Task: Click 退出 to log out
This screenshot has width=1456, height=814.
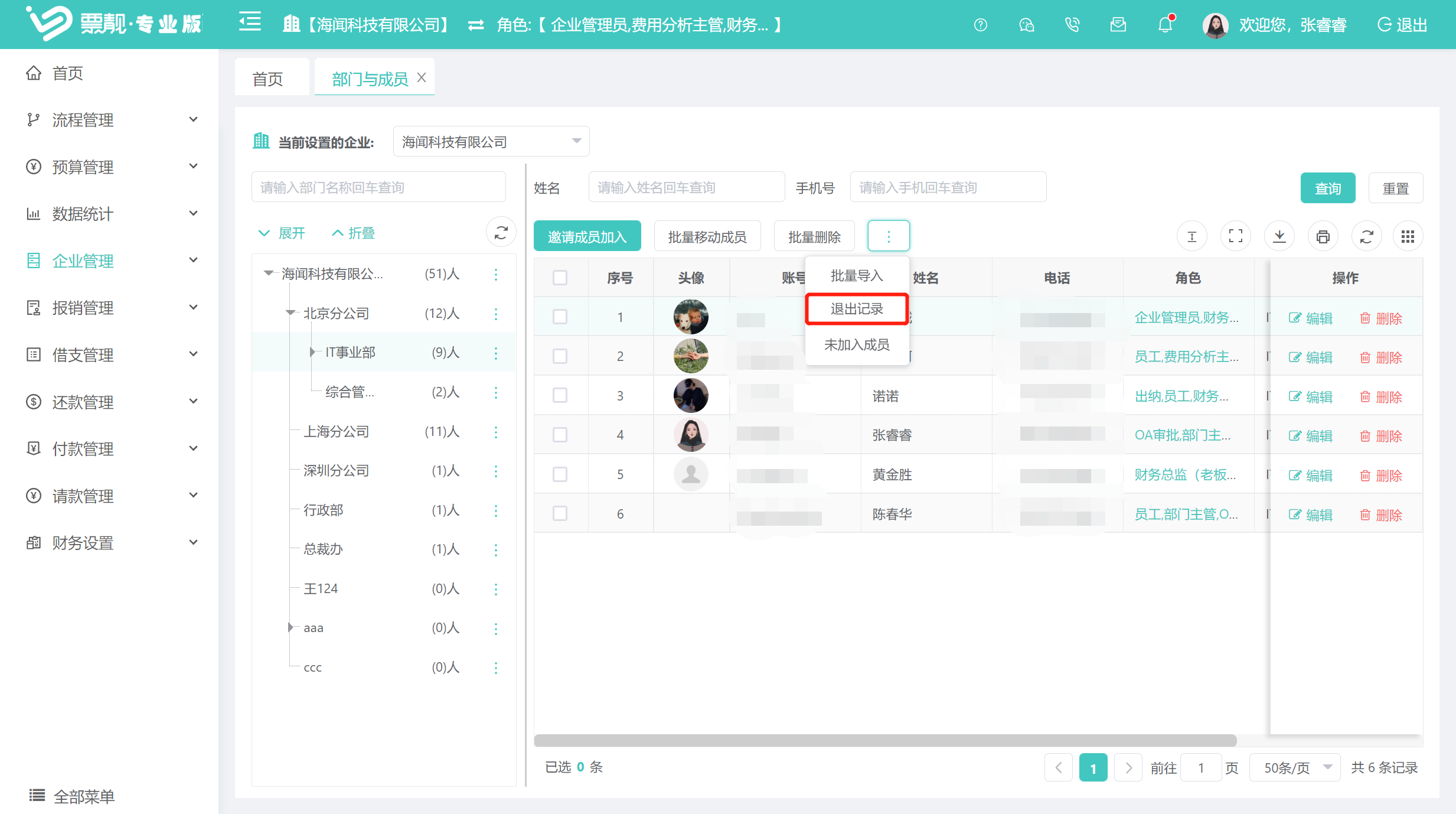Action: 1402,25
